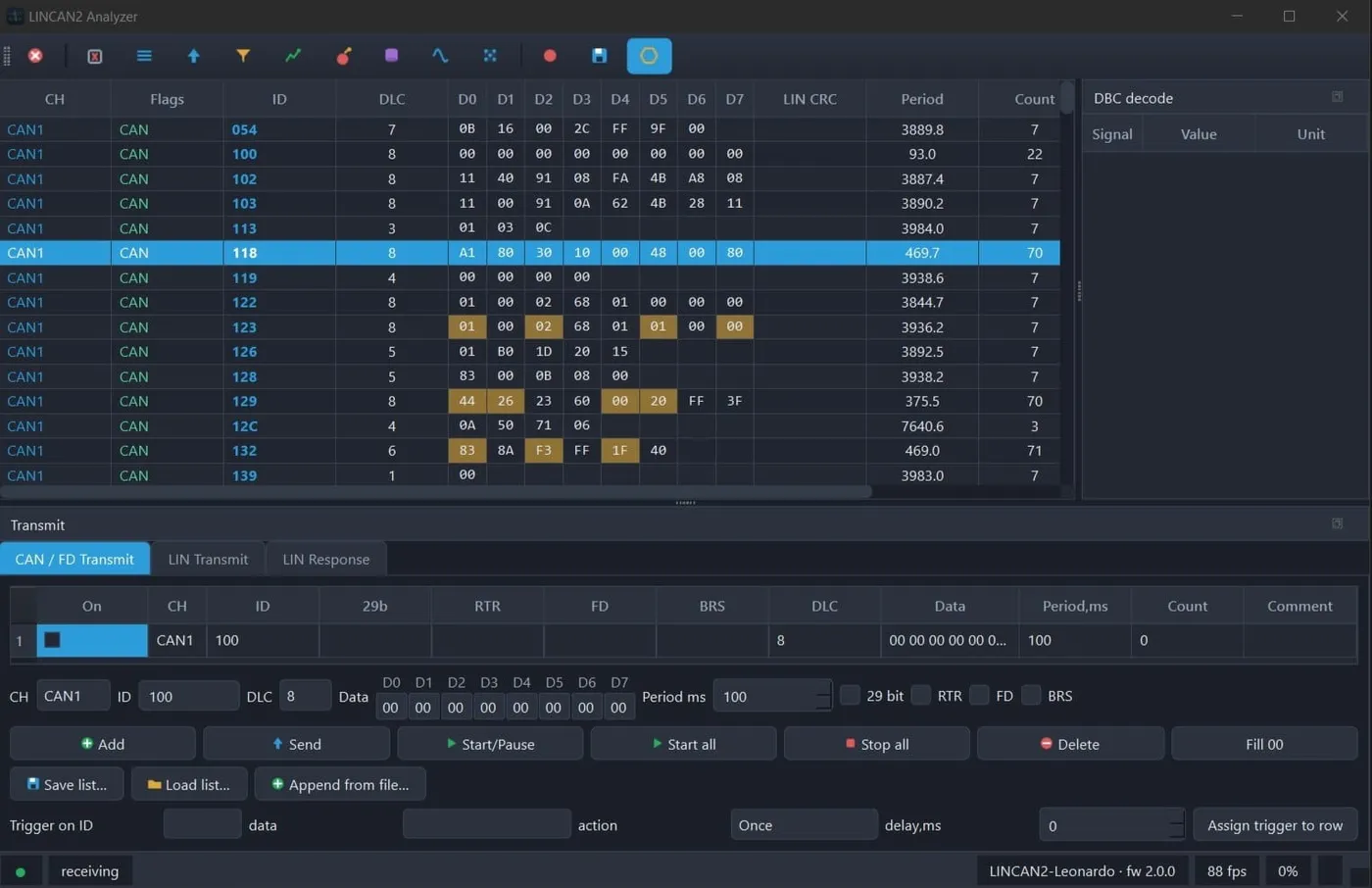Image resolution: width=1372 pixels, height=888 pixels.
Task: Click the Period ms spinner arrows
Action: pyautogui.click(x=823, y=696)
